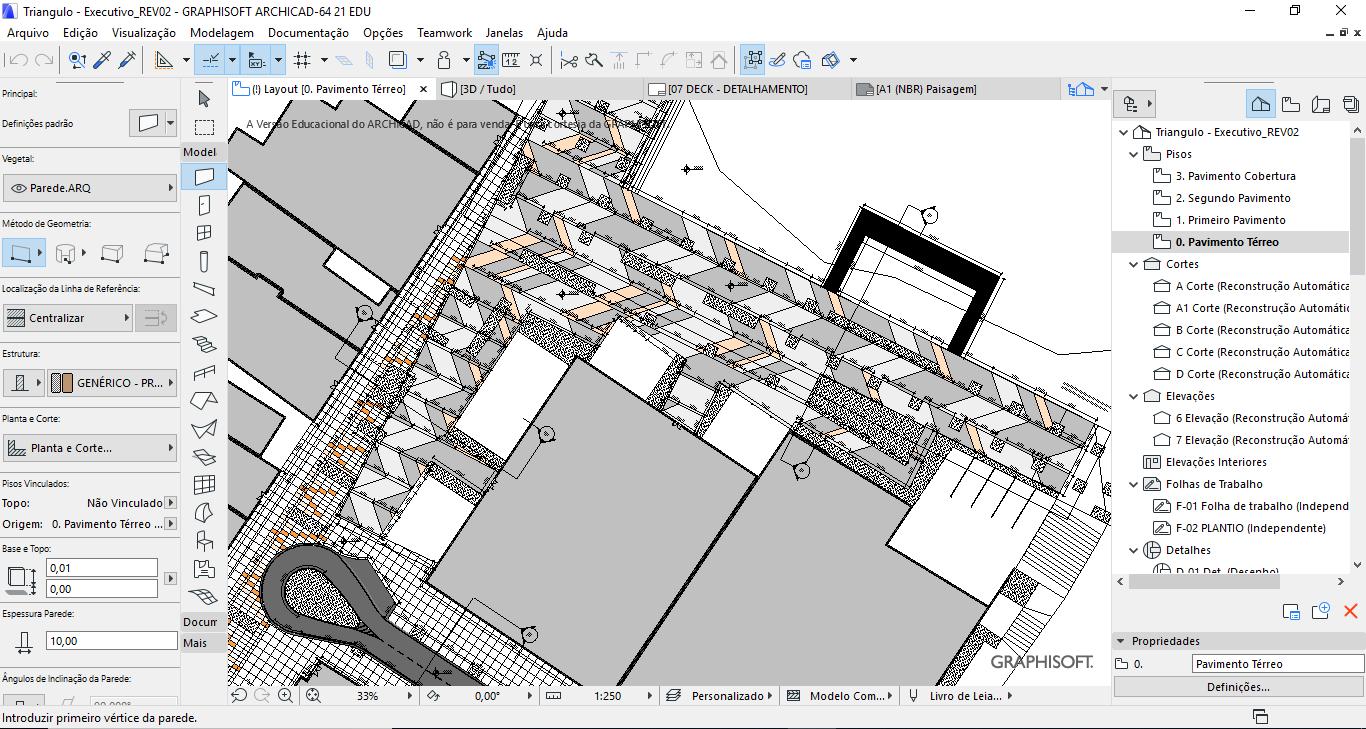
Task: Toggle the Grid Snap button
Action: tap(303, 60)
